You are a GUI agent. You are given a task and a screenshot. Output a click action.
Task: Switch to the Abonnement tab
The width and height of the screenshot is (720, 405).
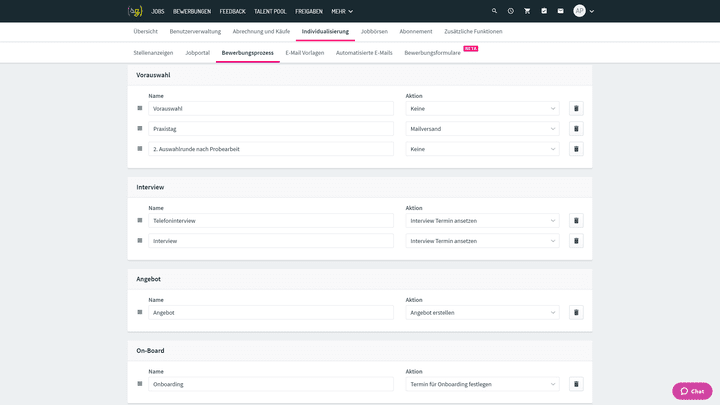coord(416,32)
